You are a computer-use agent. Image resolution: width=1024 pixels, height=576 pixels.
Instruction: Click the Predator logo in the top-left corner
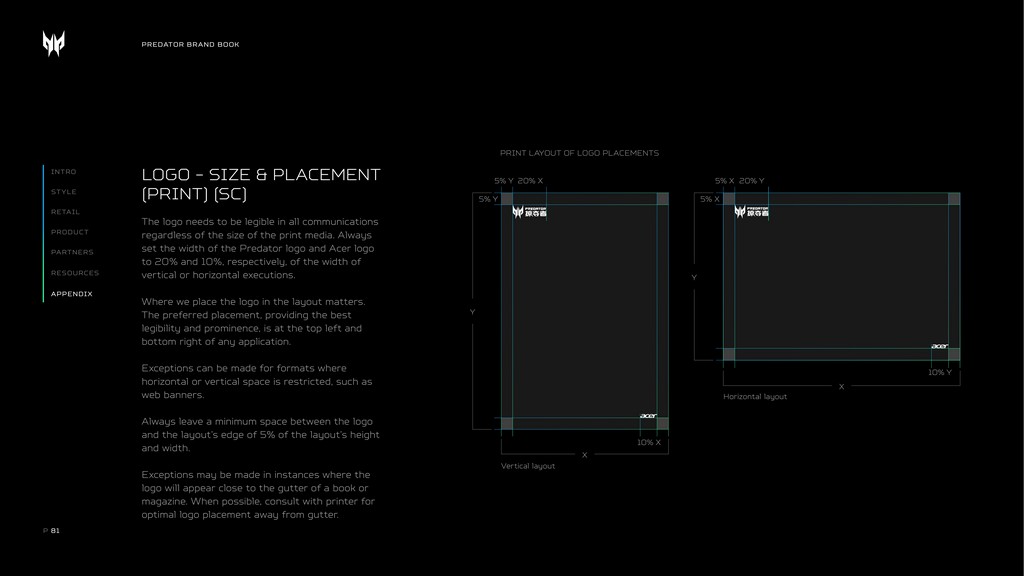point(53,44)
